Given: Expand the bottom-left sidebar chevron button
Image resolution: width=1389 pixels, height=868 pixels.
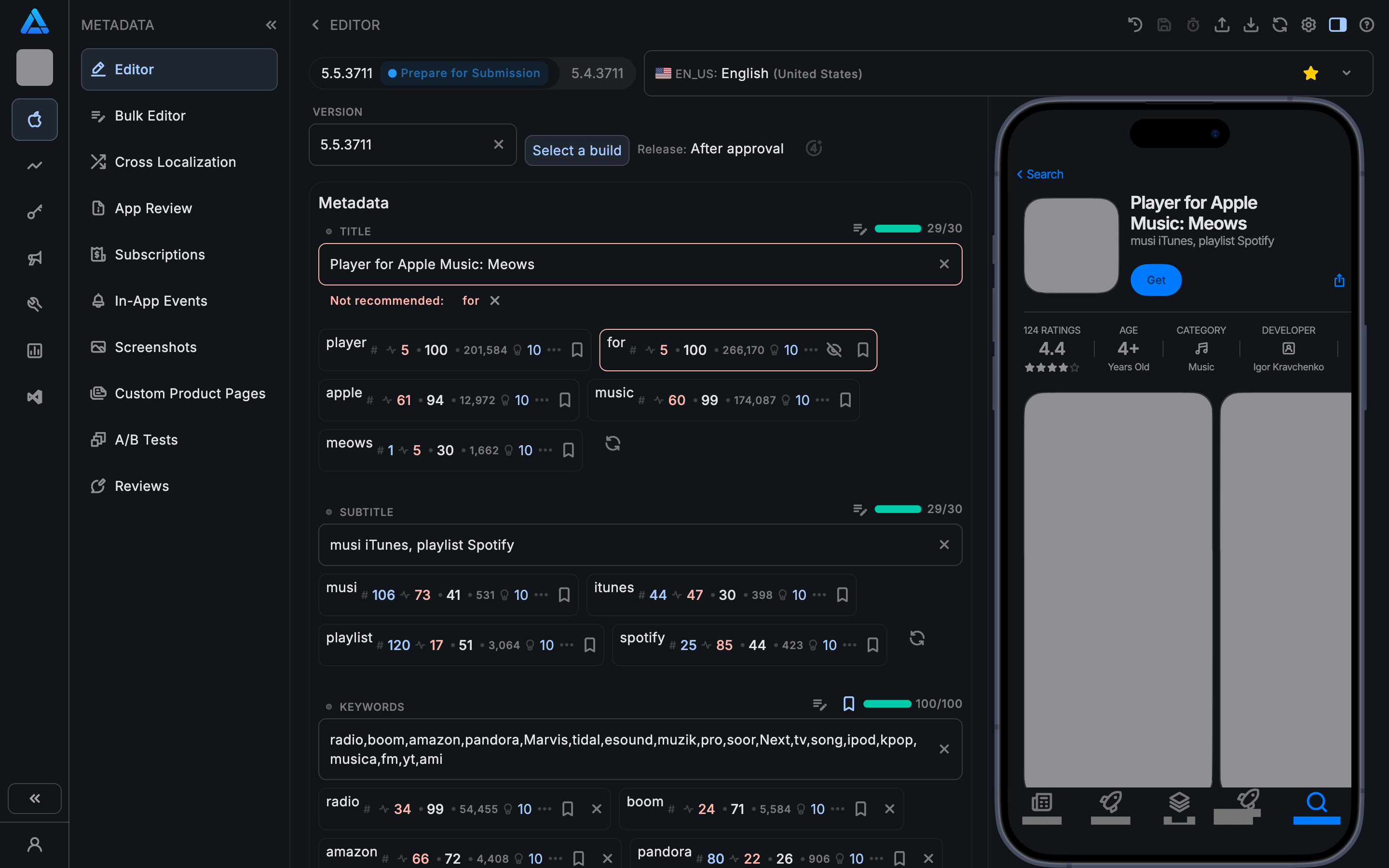Looking at the screenshot, I should [34, 798].
